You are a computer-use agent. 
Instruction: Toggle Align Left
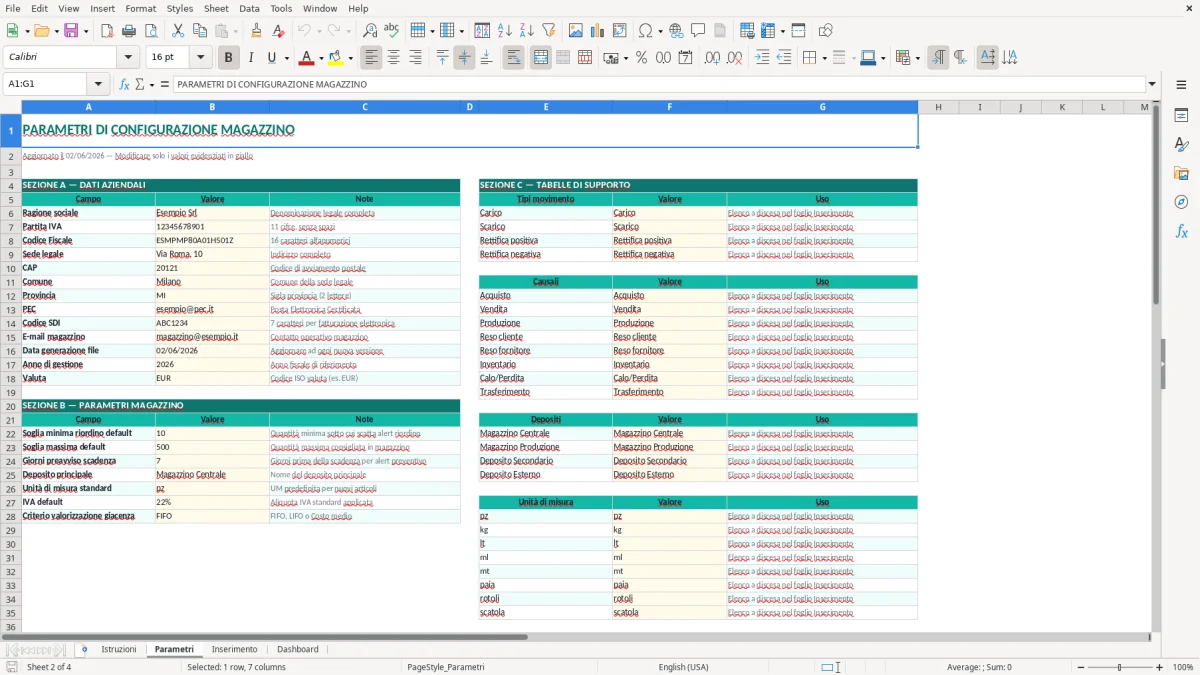pos(372,58)
